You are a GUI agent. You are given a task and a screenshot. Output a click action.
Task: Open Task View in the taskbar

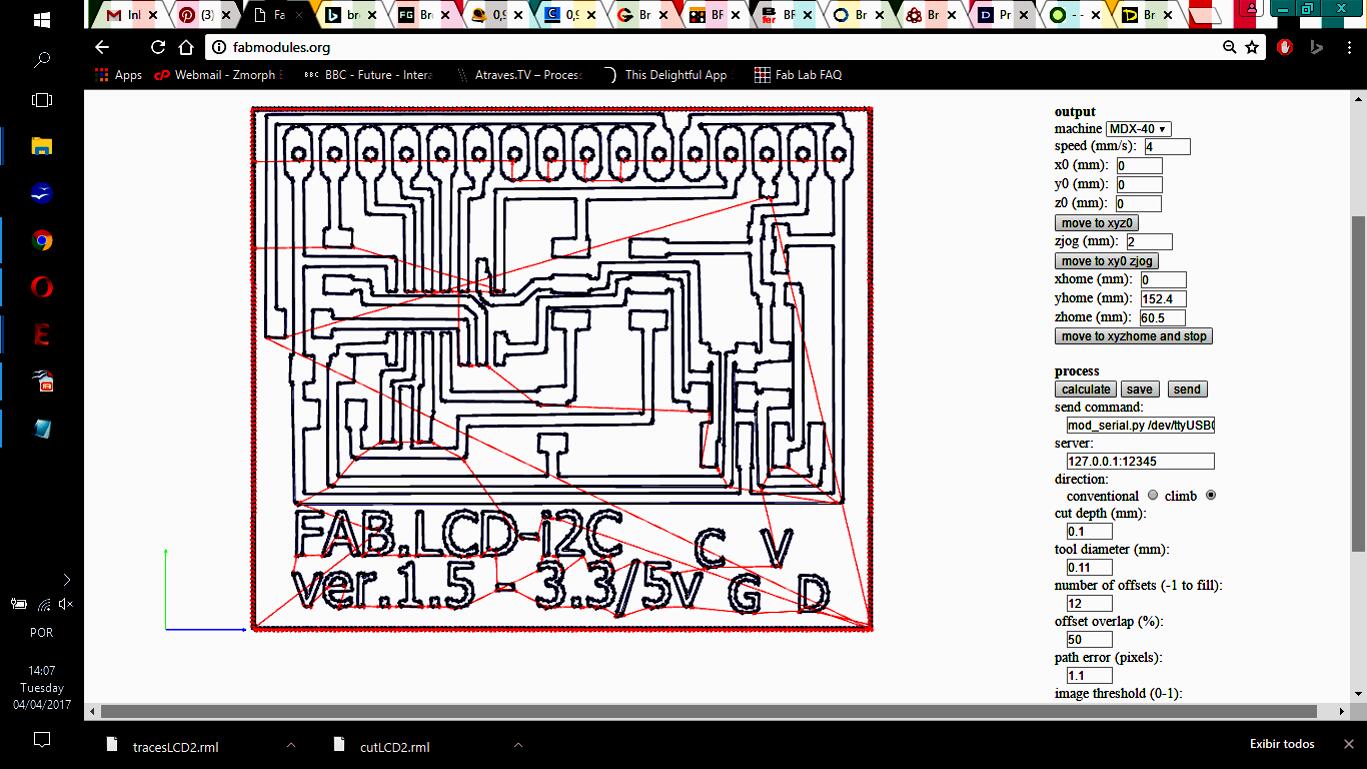pos(42,100)
